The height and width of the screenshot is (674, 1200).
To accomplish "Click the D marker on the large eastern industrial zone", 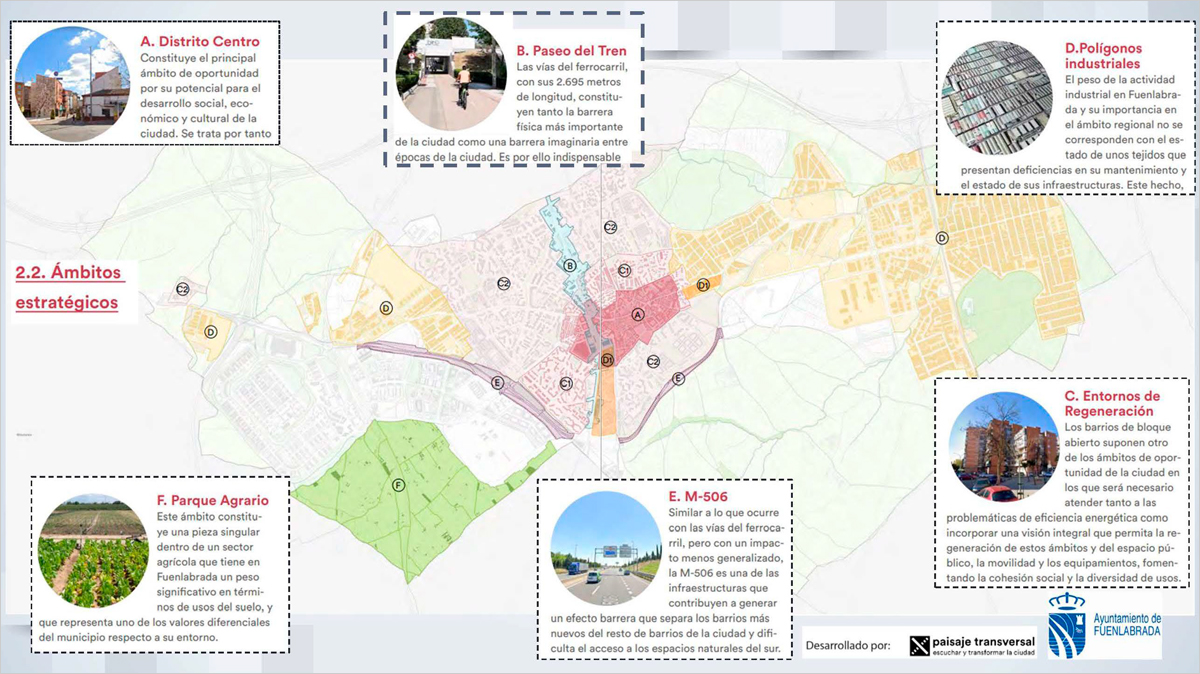I will [x=941, y=238].
